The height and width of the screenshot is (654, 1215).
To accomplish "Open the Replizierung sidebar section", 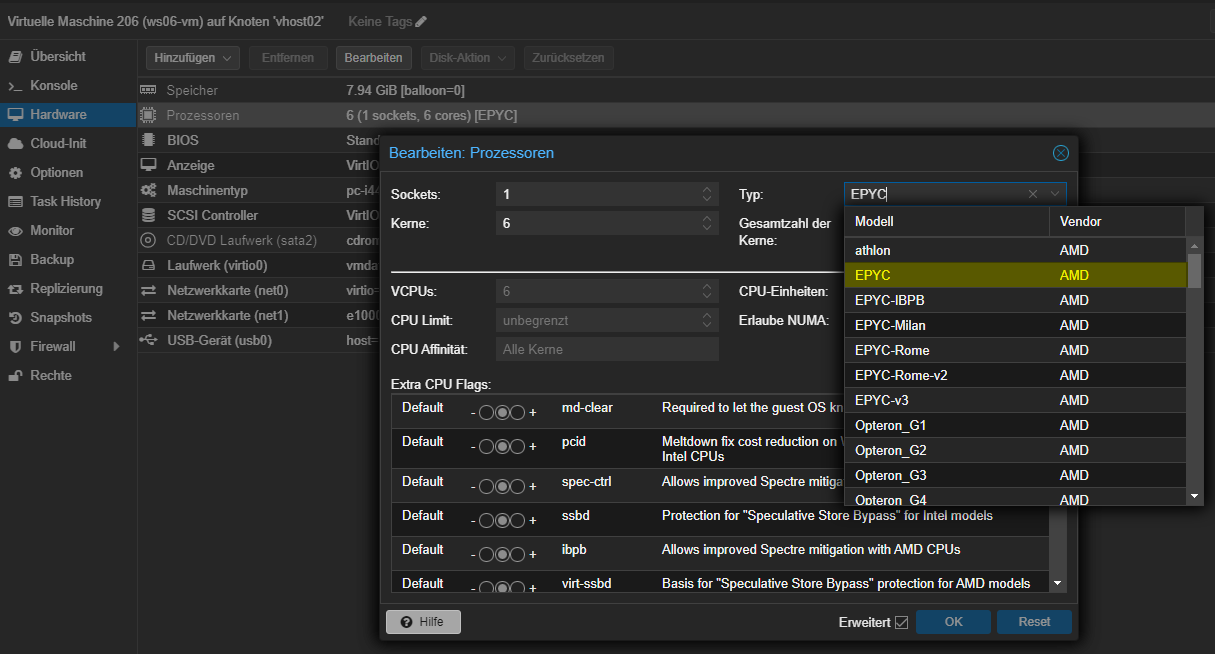I will click(66, 288).
